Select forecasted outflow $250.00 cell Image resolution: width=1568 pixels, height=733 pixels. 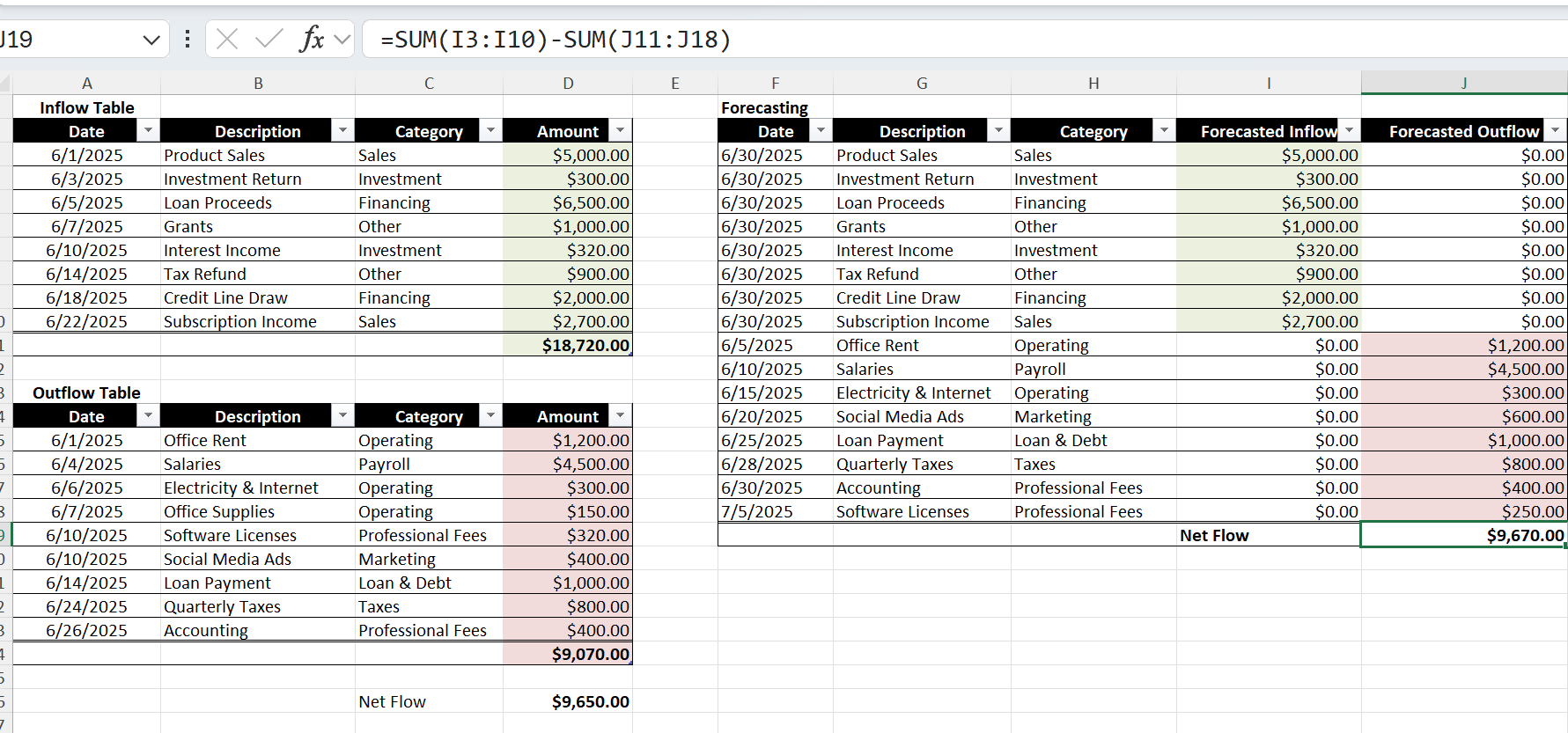pyautogui.click(x=1464, y=511)
